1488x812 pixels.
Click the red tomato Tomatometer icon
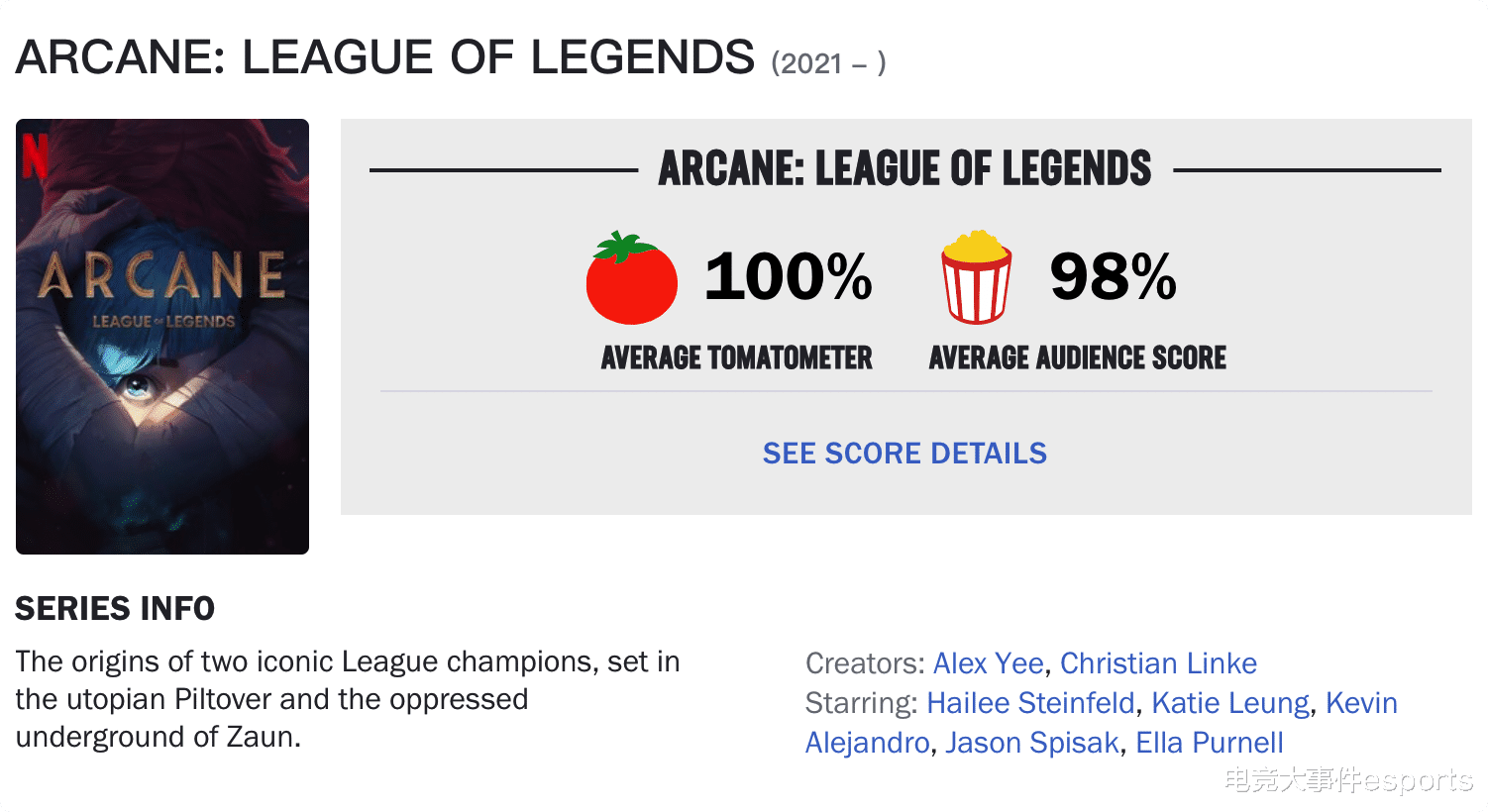631,278
